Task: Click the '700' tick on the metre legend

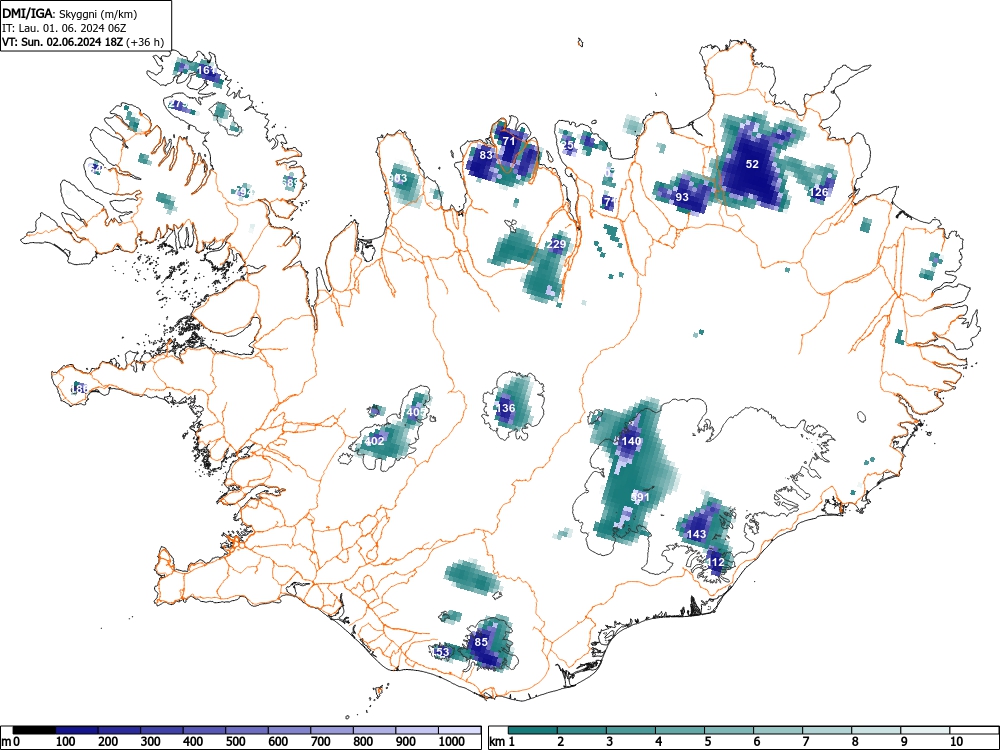Action: click(321, 742)
